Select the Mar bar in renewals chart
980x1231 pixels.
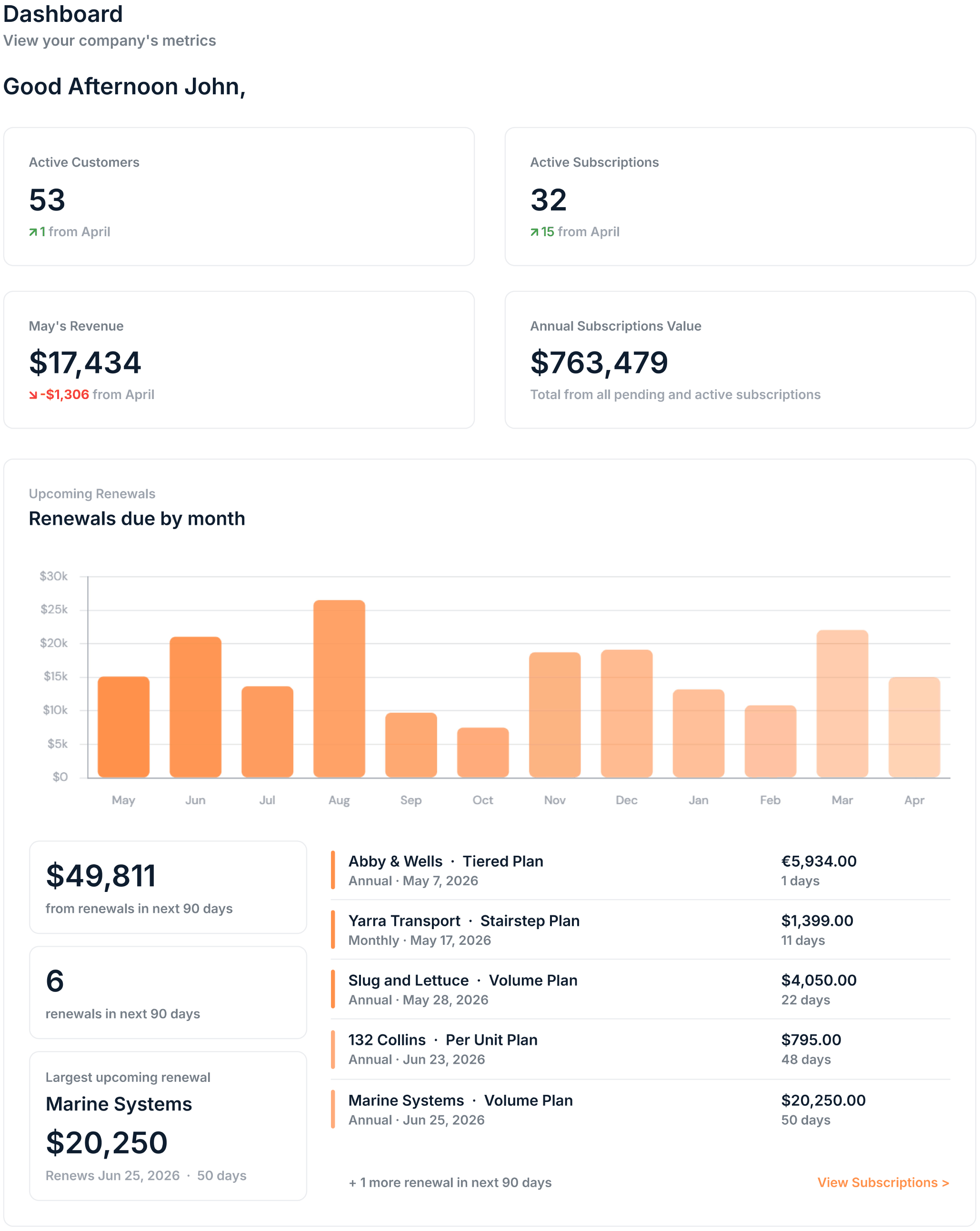tap(842, 704)
